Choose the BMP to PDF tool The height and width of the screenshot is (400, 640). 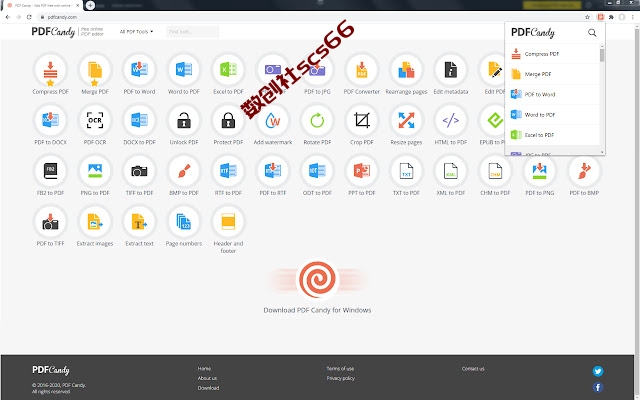pos(184,176)
